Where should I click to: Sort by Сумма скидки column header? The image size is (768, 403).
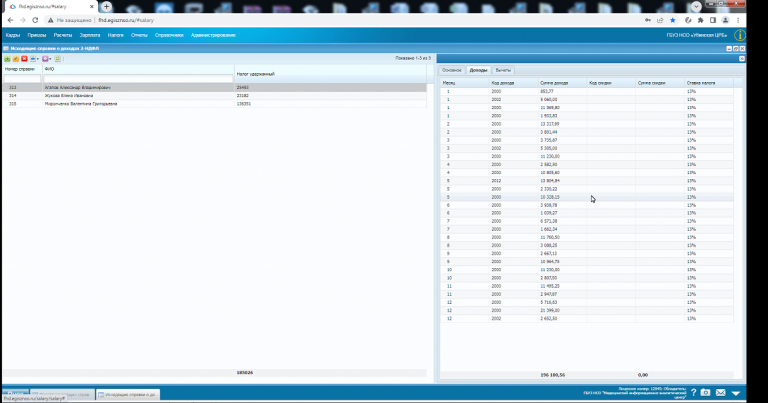tap(660, 83)
